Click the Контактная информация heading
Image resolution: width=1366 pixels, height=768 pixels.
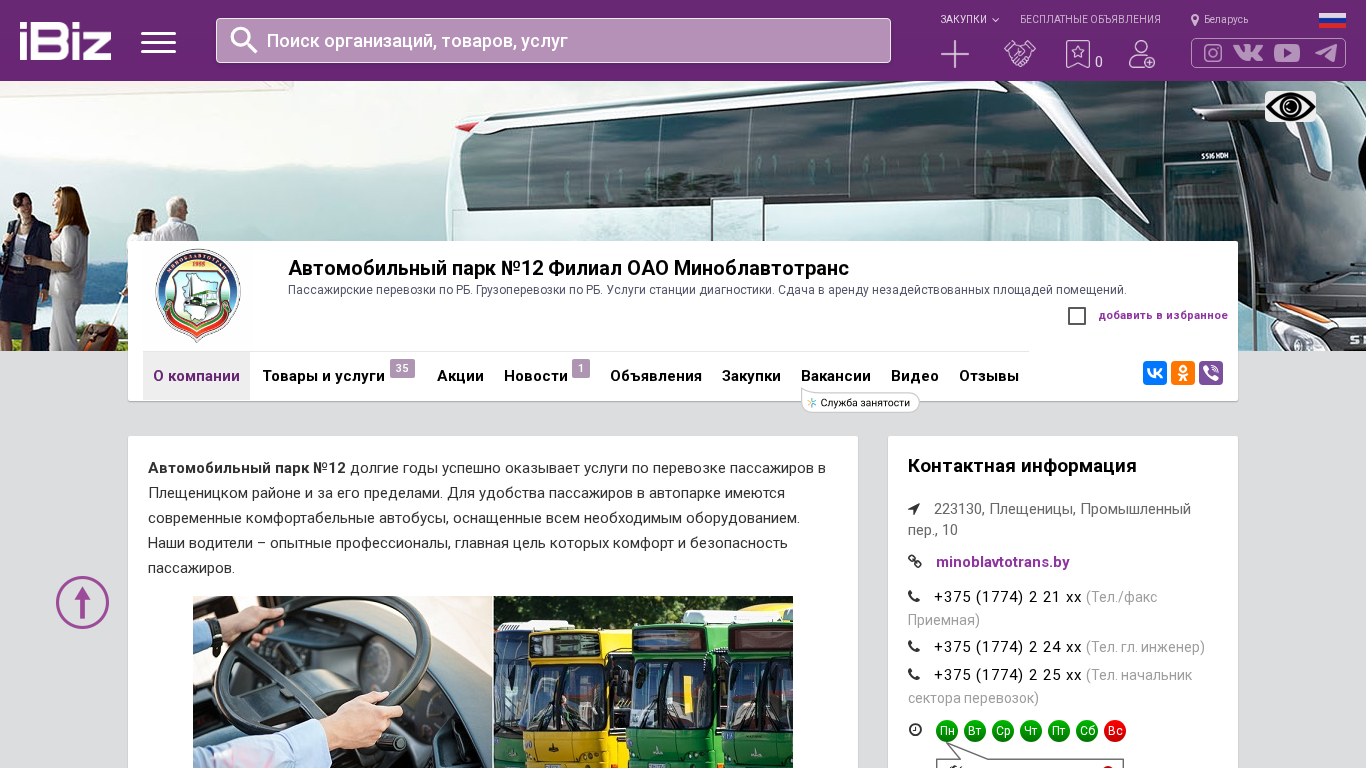[x=1022, y=466]
